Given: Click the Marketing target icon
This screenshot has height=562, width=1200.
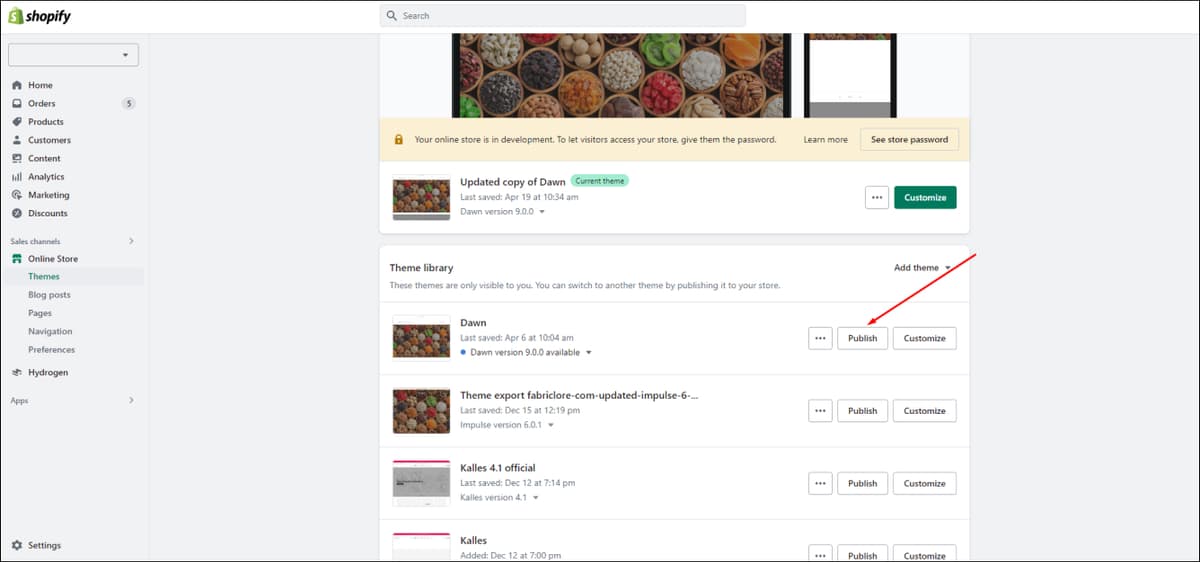Looking at the screenshot, I should click(17, 195).
